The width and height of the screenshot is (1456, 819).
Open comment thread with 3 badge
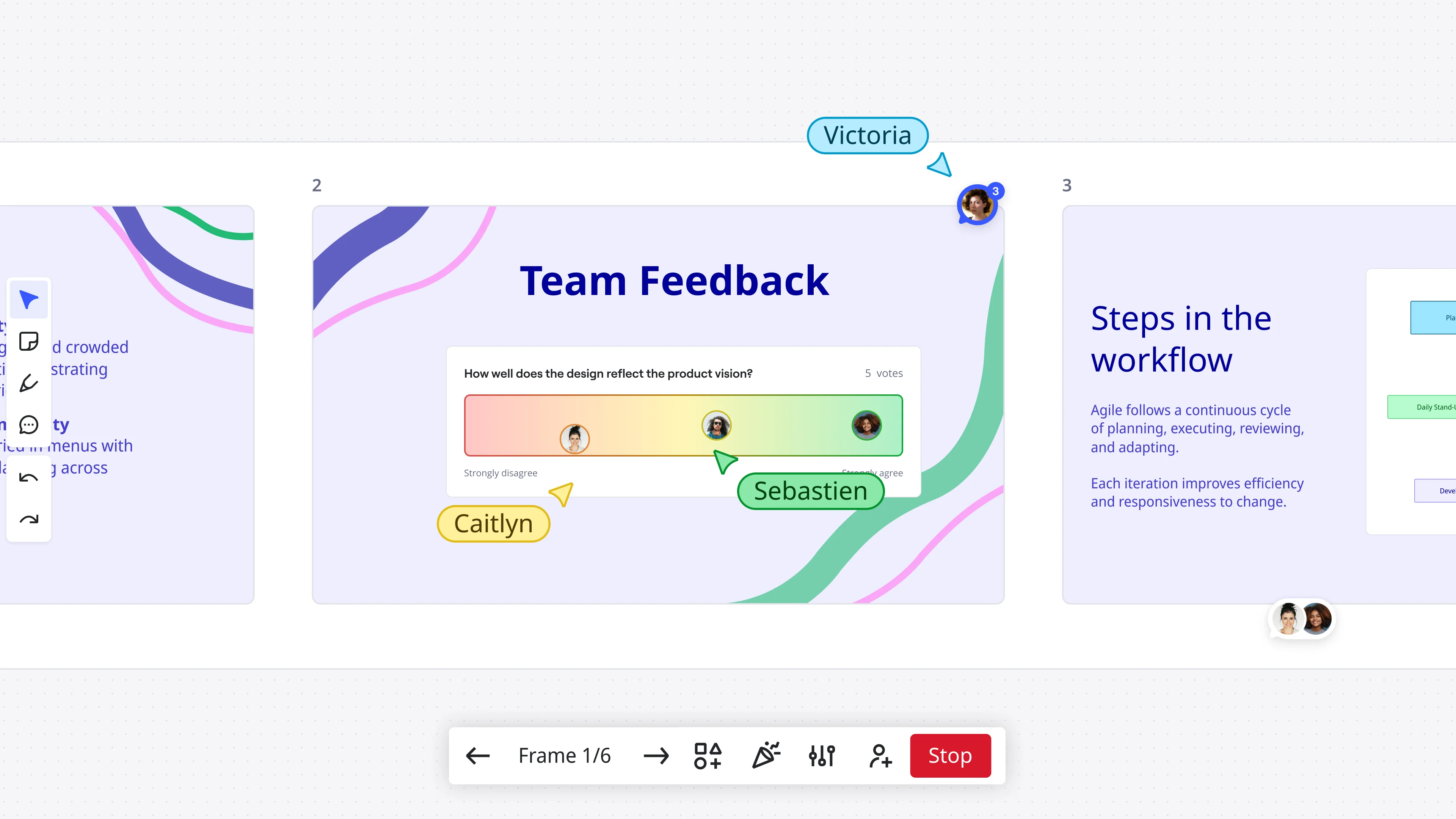click(x=978, y=205)
